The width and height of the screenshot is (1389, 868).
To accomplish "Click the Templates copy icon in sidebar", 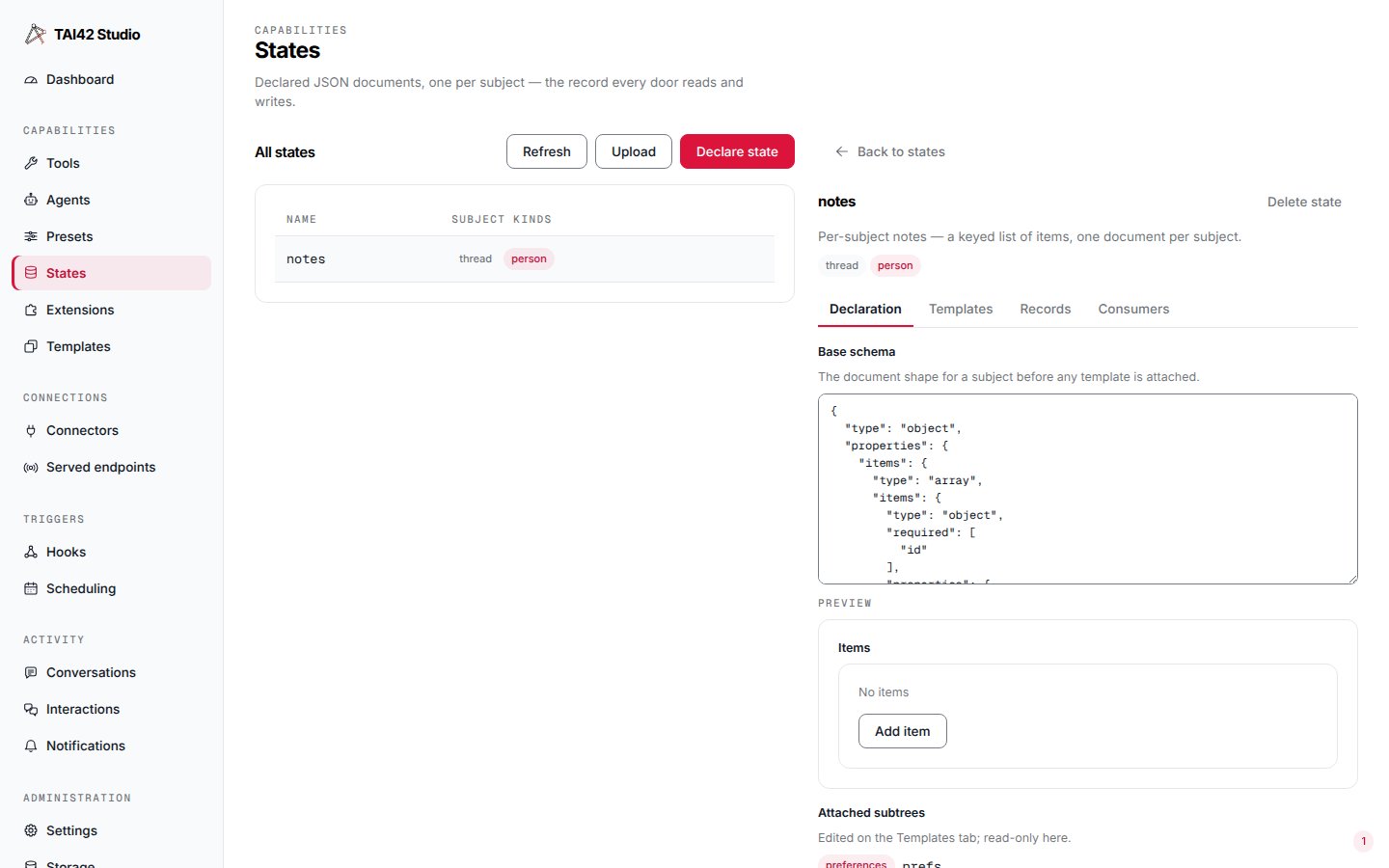I will pyautogui.click(x=31, y=347).
